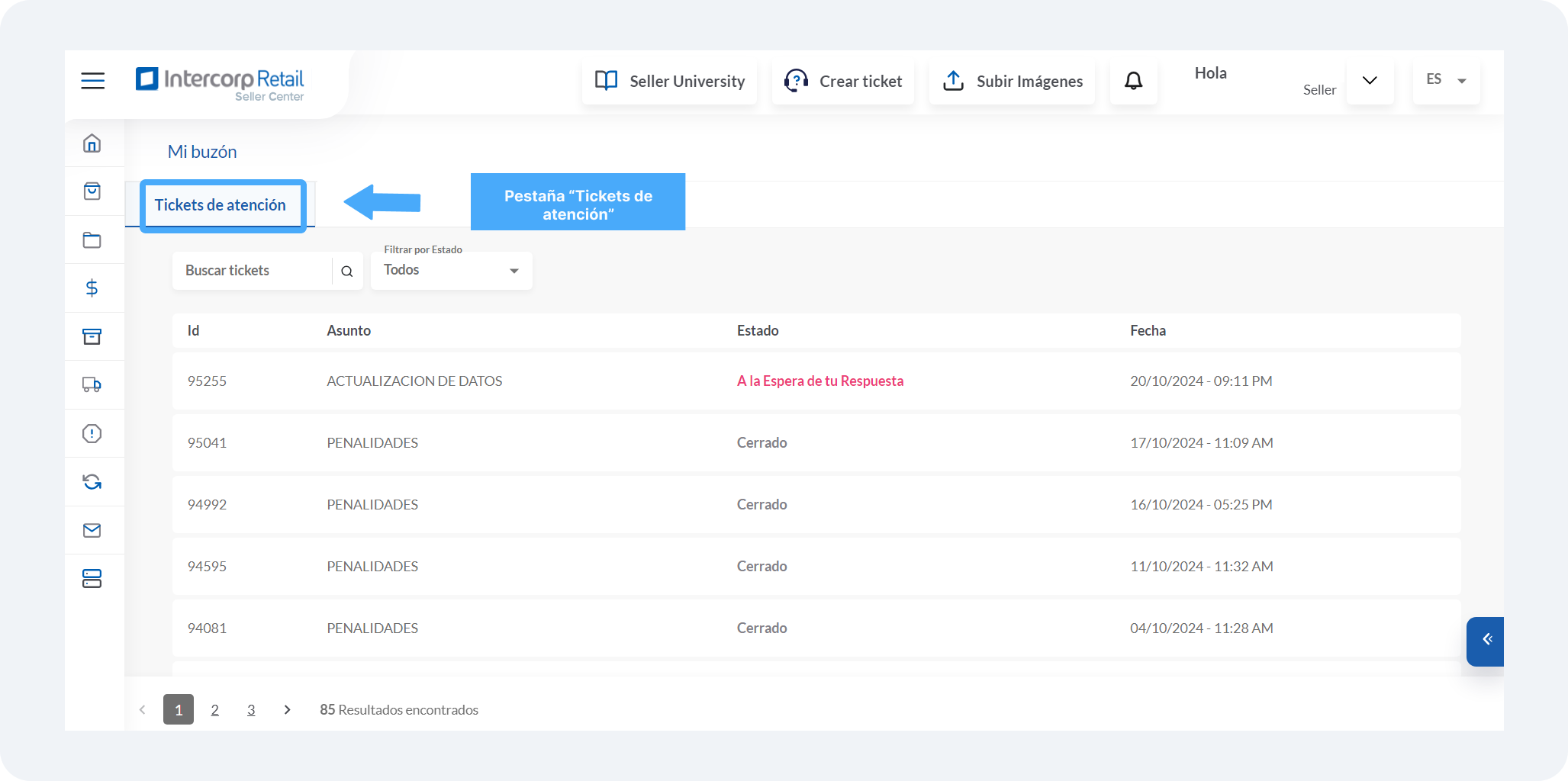Open ticket row 95041
Image resolution: width=1568 pixels, height=781 pixels.
(816, 443)
